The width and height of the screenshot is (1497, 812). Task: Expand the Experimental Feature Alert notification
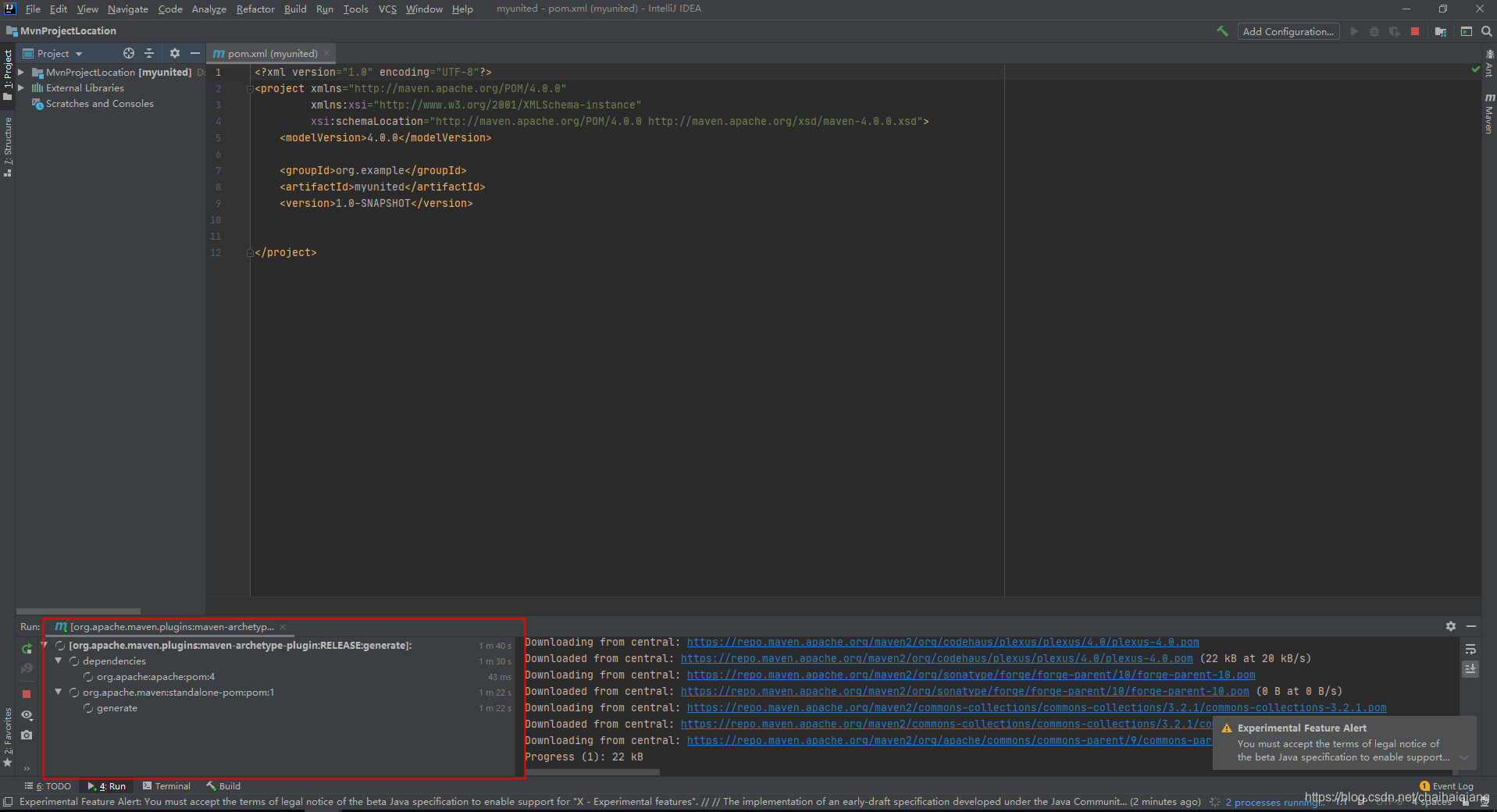pos(1464,757)
